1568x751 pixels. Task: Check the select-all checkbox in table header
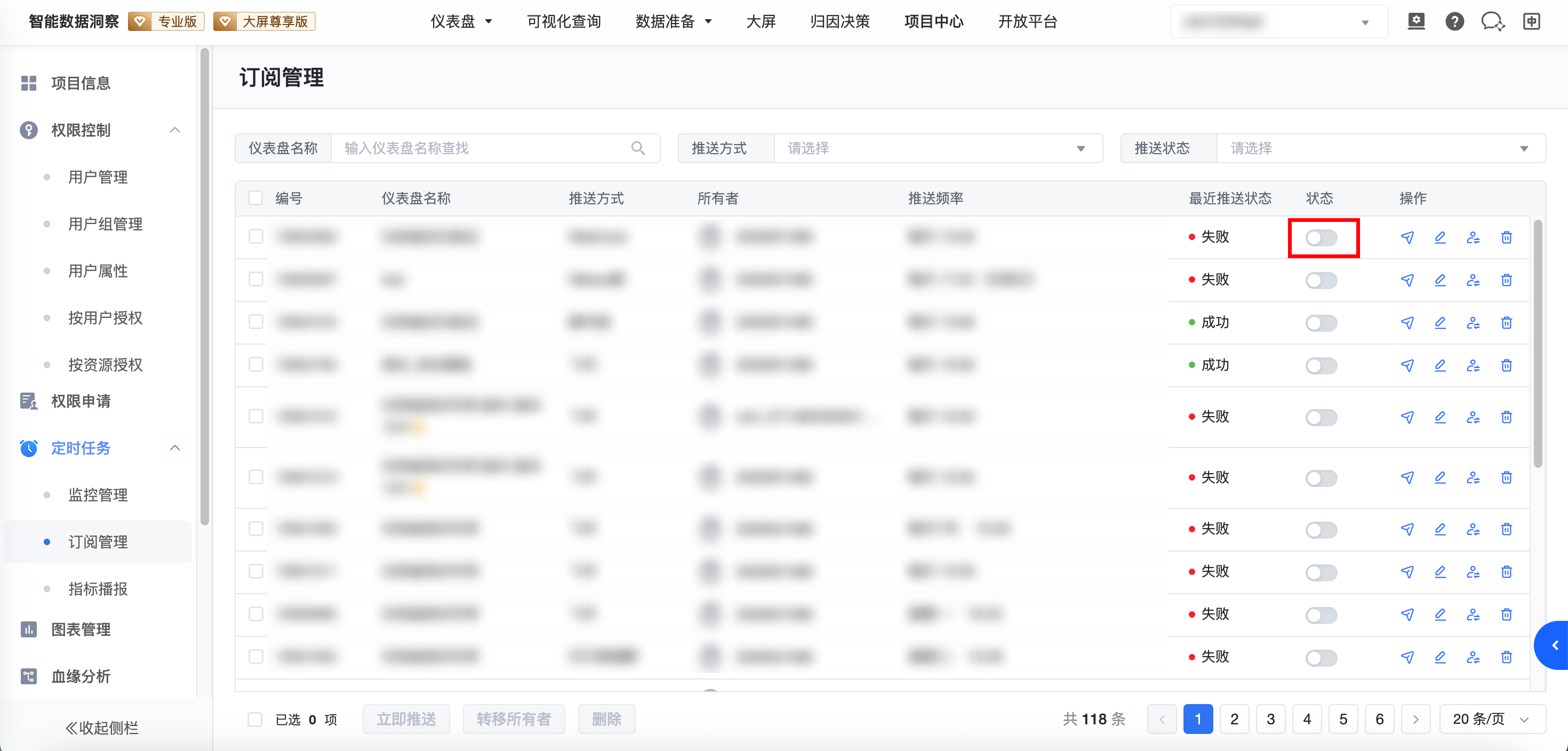255,198
